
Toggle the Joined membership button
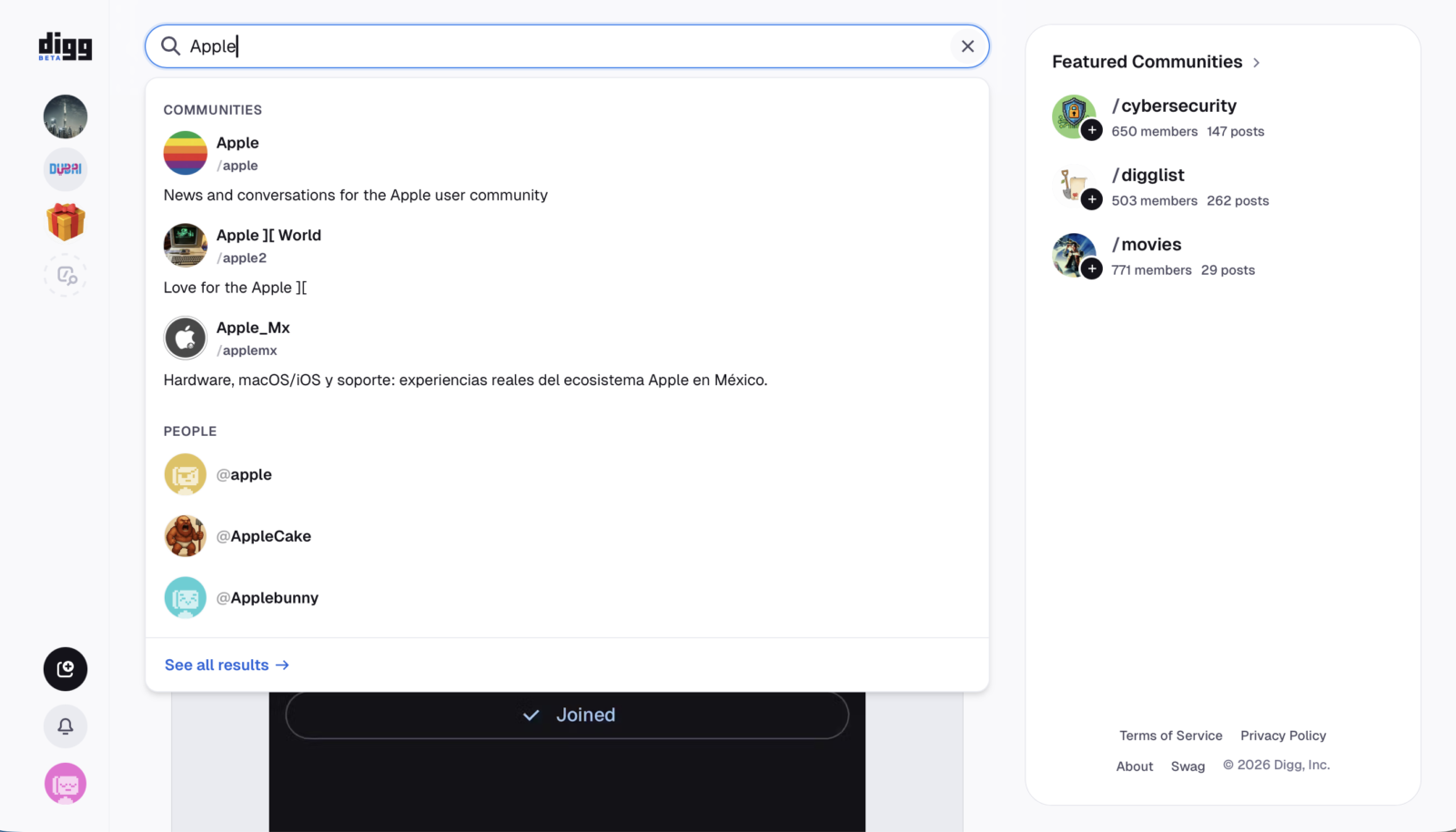567,715
